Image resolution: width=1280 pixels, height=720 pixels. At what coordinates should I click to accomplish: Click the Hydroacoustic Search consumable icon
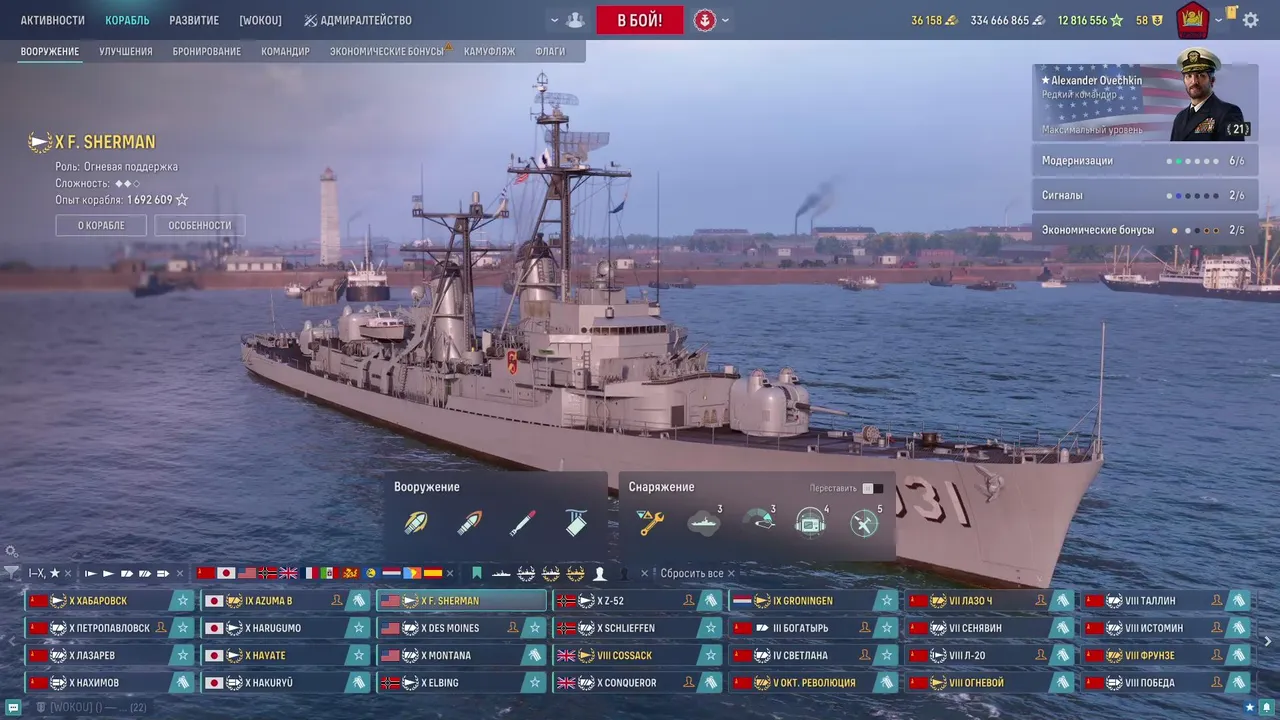point(811,522)
